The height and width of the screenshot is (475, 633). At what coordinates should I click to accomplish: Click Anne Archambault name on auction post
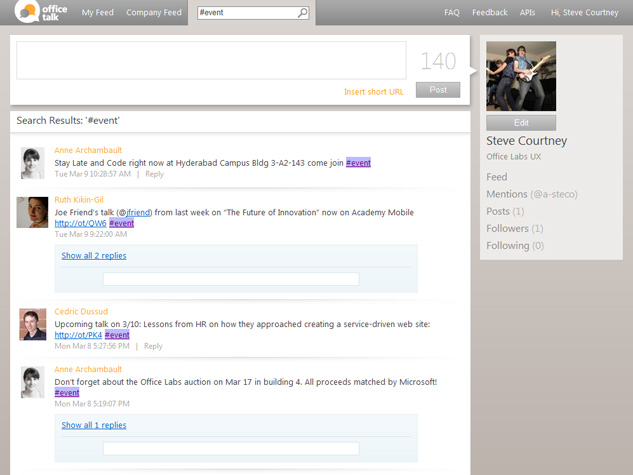click(88, 369)
